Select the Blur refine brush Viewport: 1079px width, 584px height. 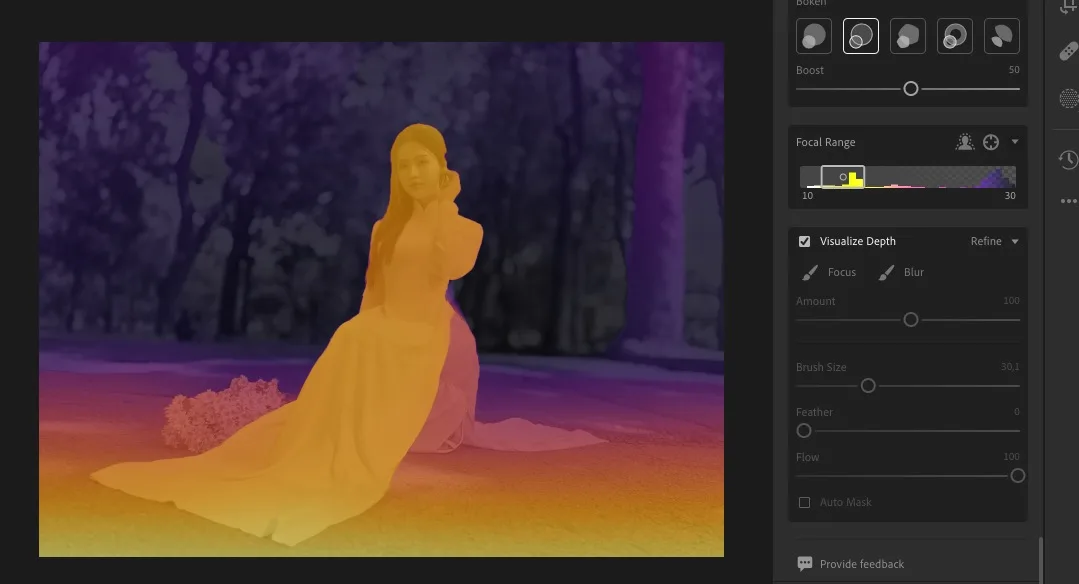pos(901,272)
